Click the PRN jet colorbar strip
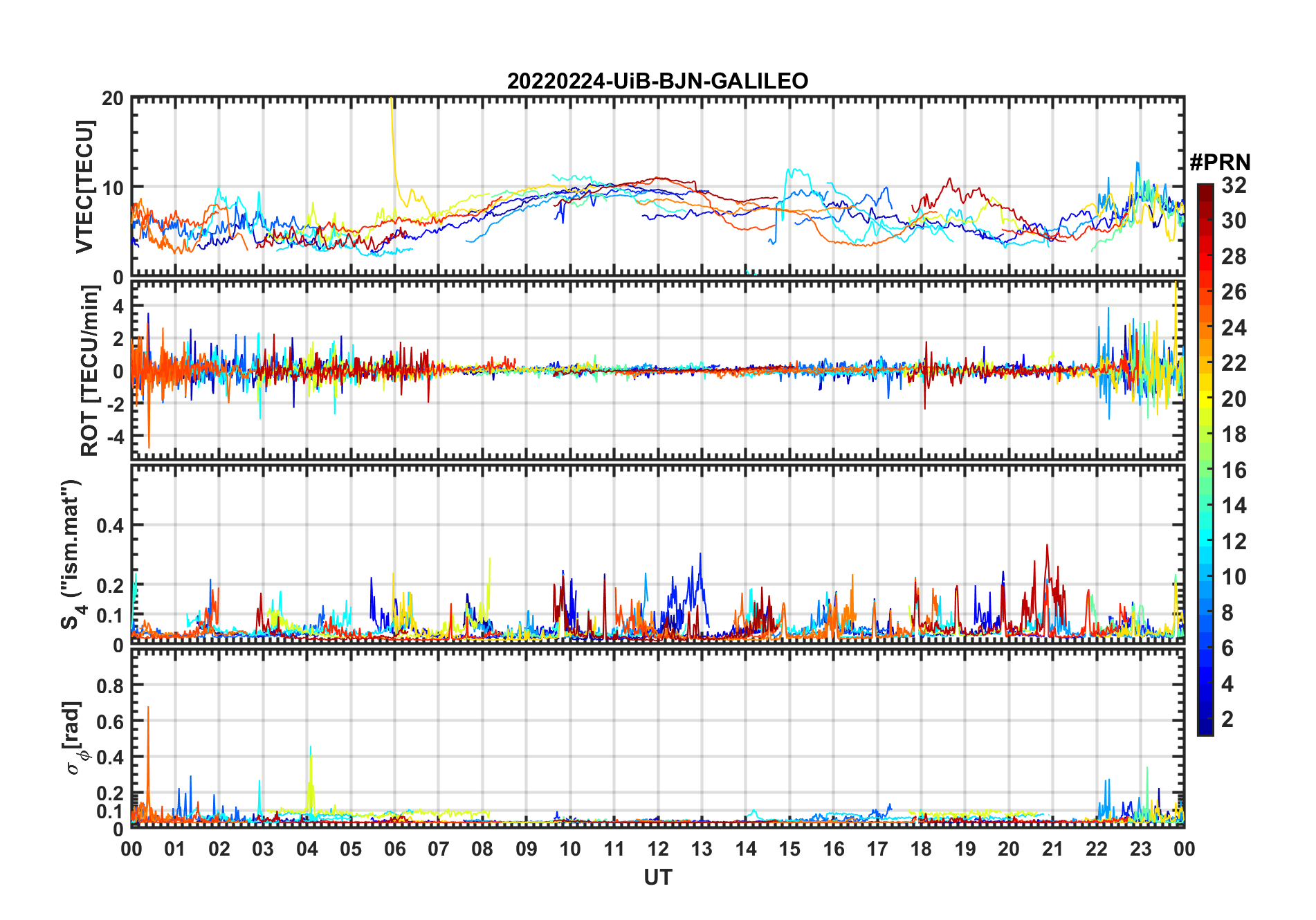Image resolution: width=1316 pixels, height=920 pixels. point(1205,459)
